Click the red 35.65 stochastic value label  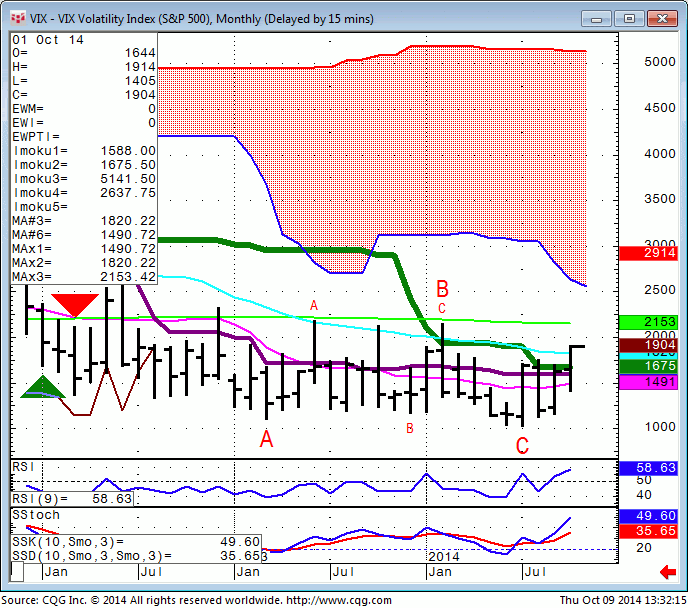648,531
